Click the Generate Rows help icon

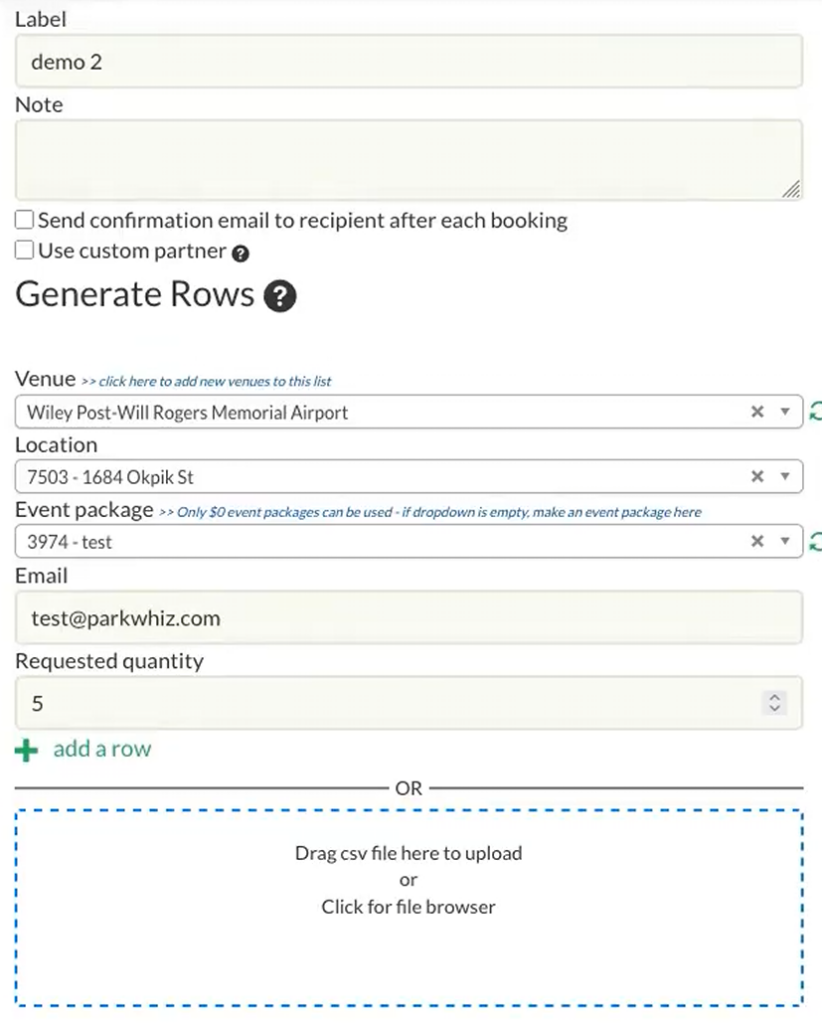tap(281, 296)
